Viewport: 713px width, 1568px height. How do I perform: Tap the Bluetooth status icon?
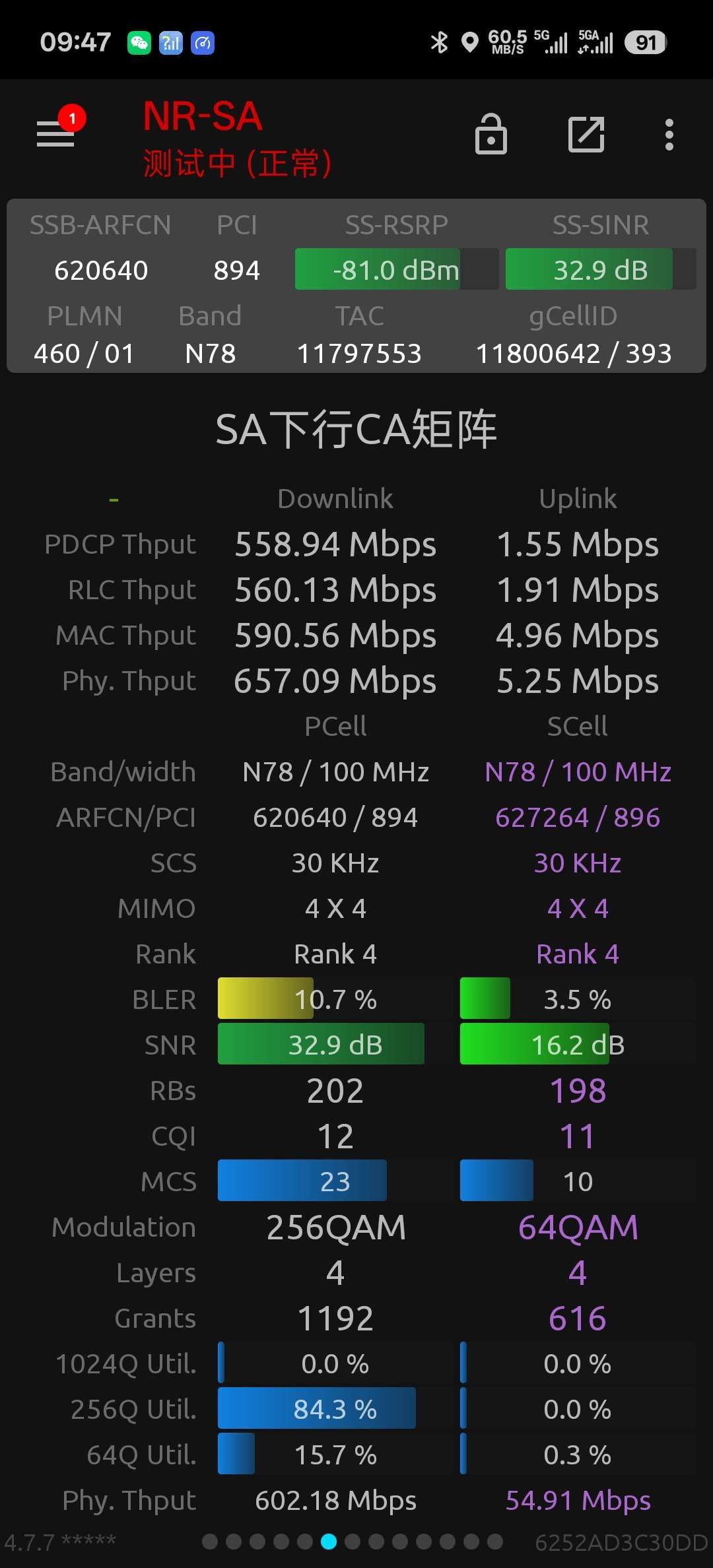[439, 42]
